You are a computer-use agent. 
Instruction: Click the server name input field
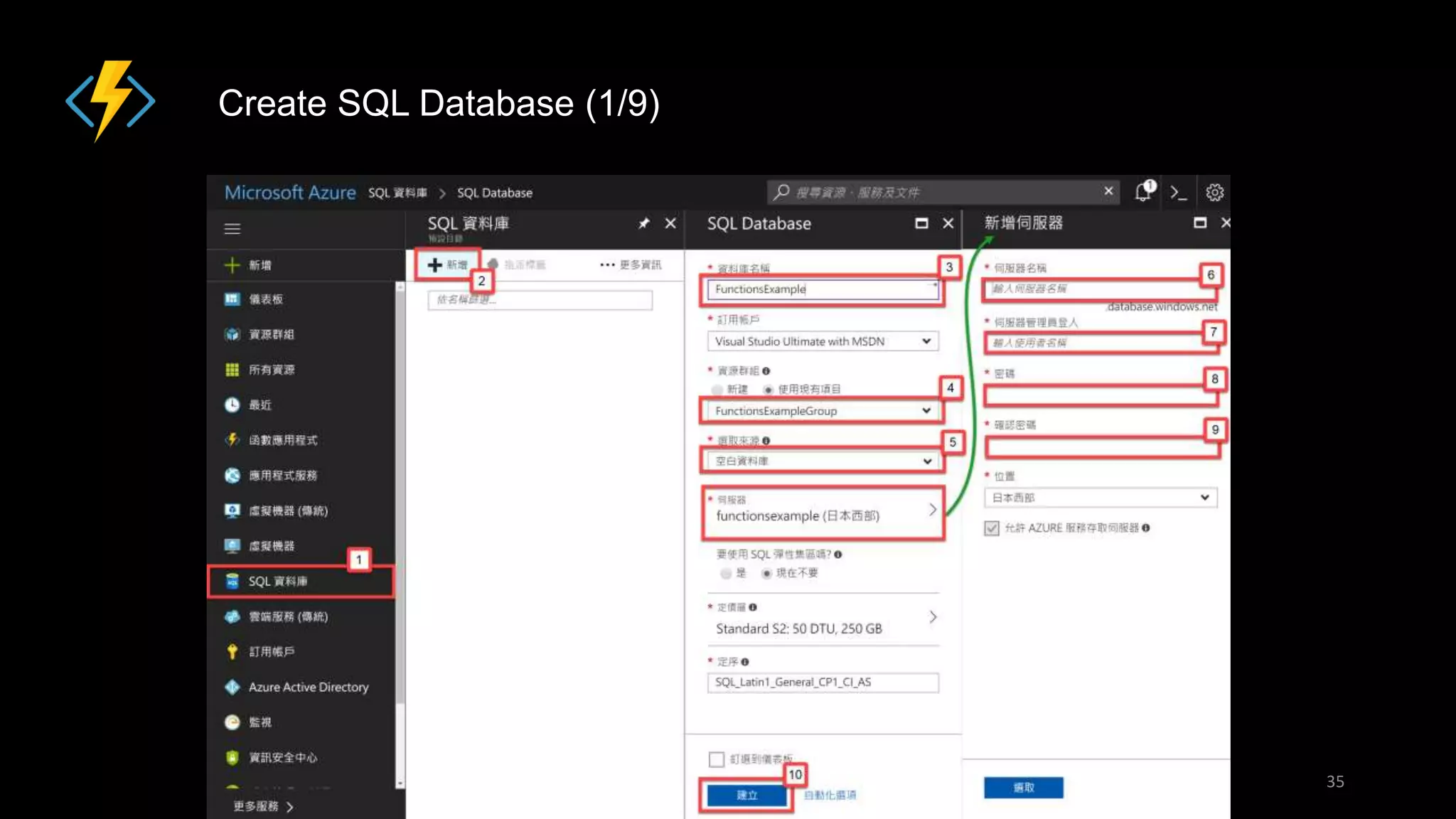(1099, 289)
